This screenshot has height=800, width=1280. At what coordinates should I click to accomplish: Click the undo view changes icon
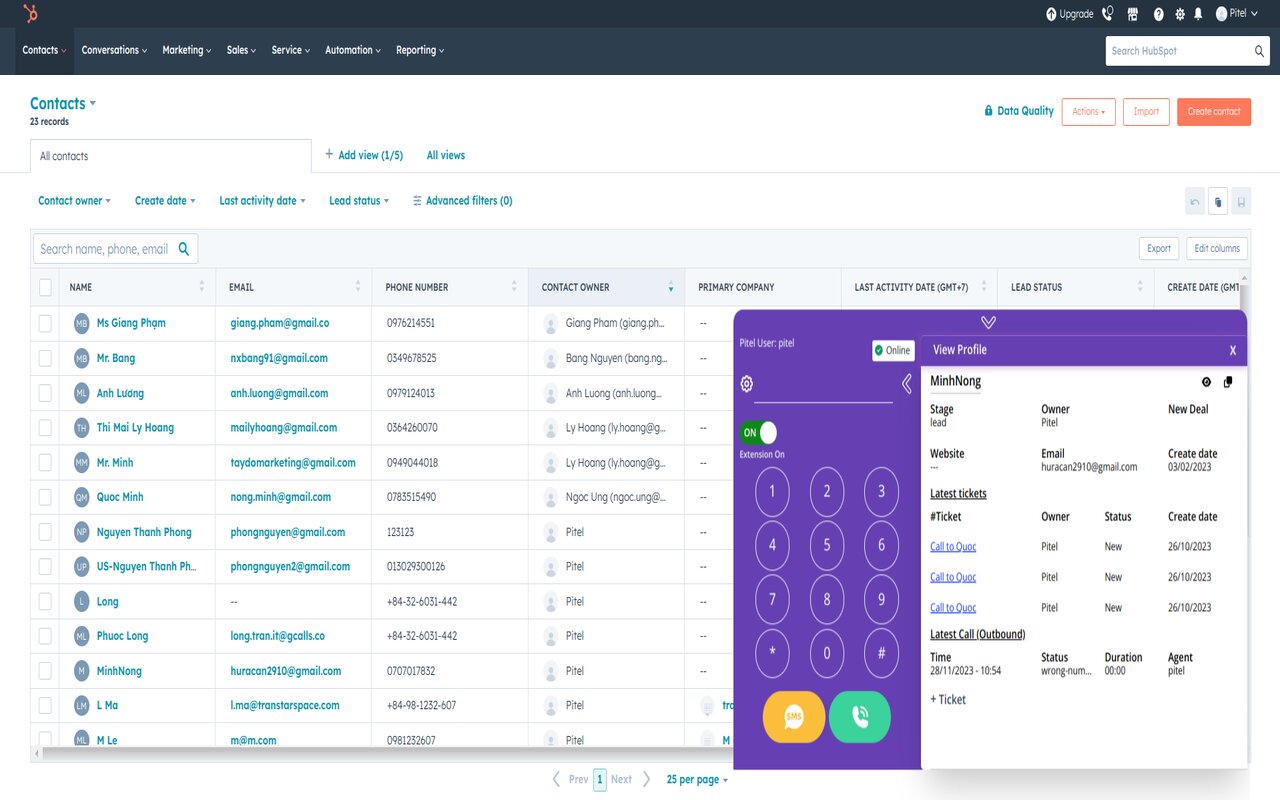(1194, 201)
